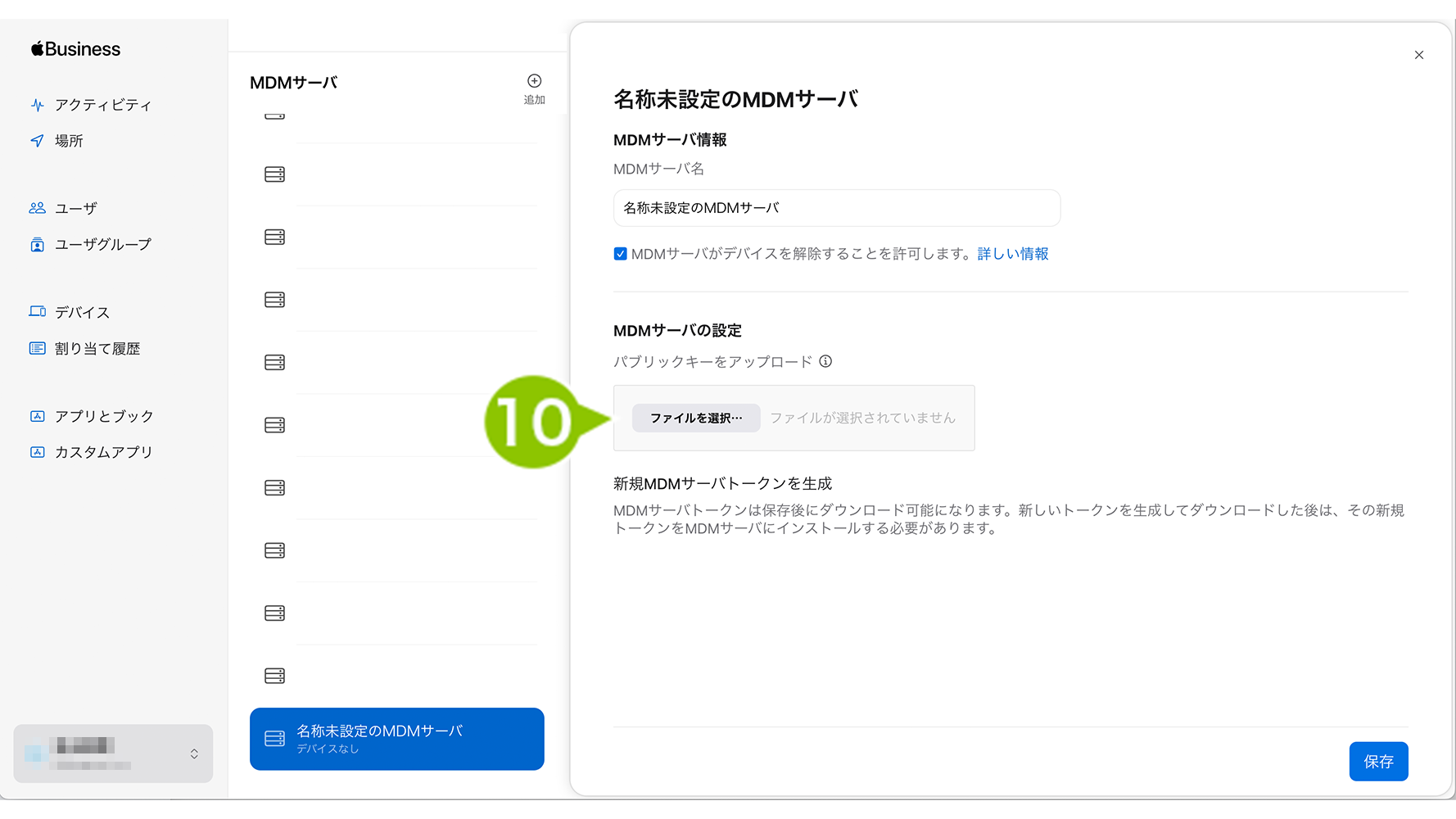The image size is (1456, 819).
Task: Click the デバイス laptop icon
Action: pyautogui.click(x=37, y=311)
